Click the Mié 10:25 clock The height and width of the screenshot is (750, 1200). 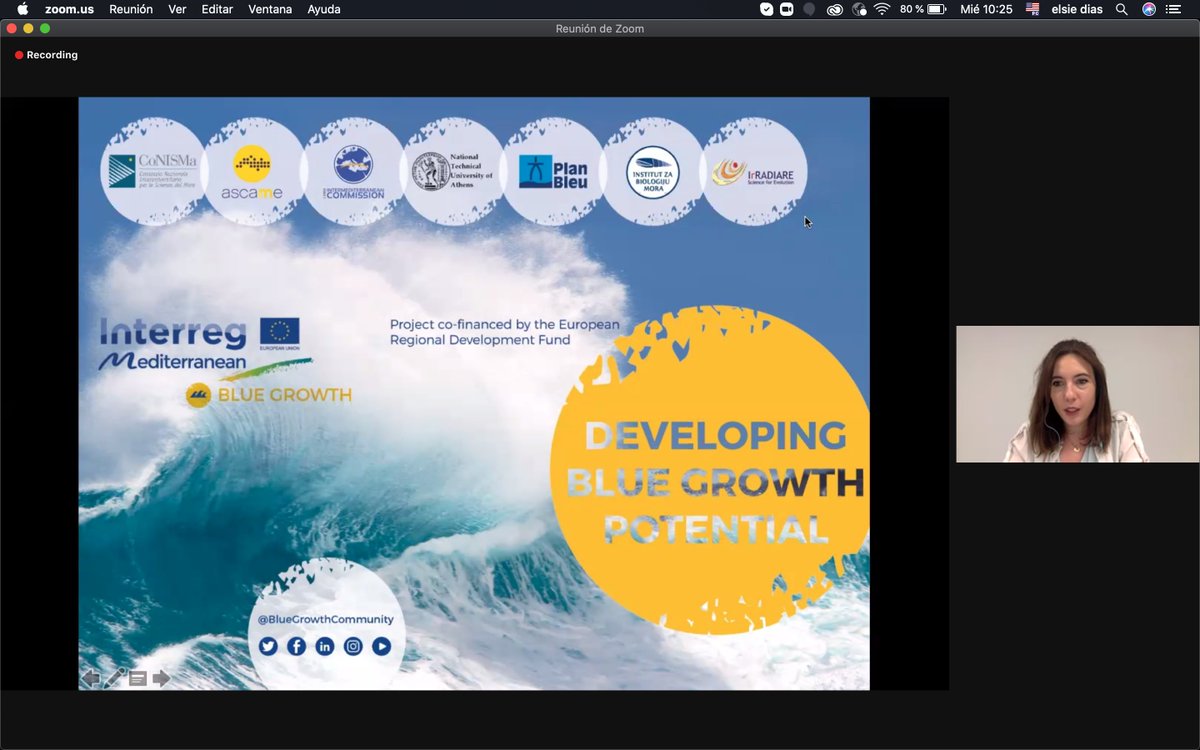[986, 9]
